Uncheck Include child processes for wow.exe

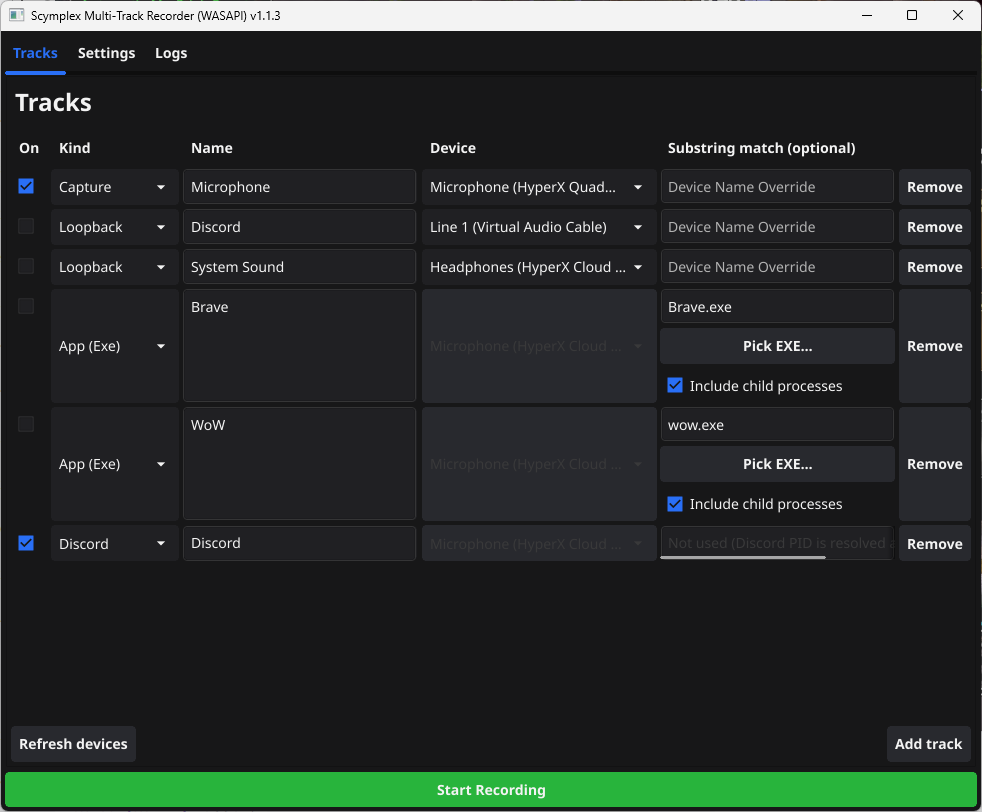675,503
